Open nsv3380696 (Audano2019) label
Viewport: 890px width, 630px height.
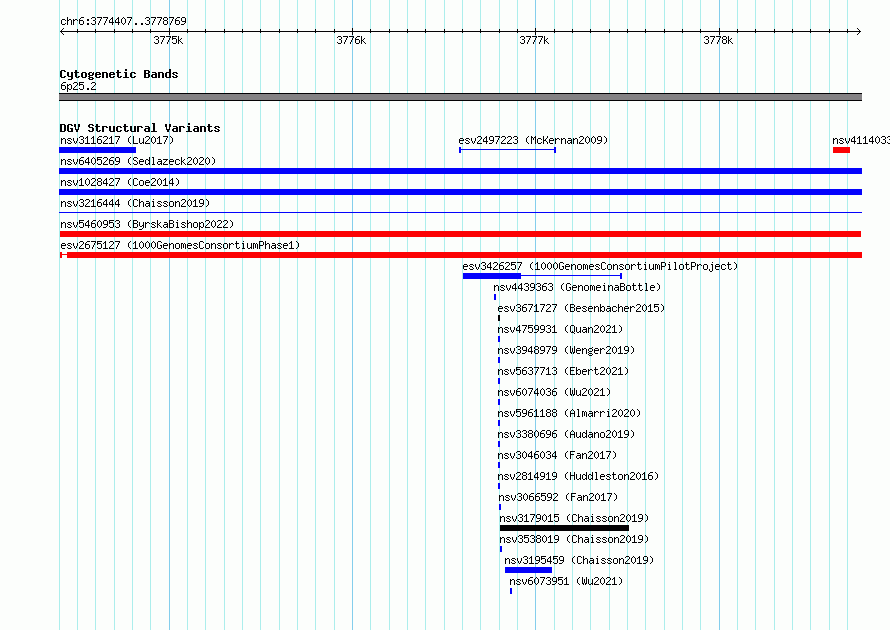point(566,434)
